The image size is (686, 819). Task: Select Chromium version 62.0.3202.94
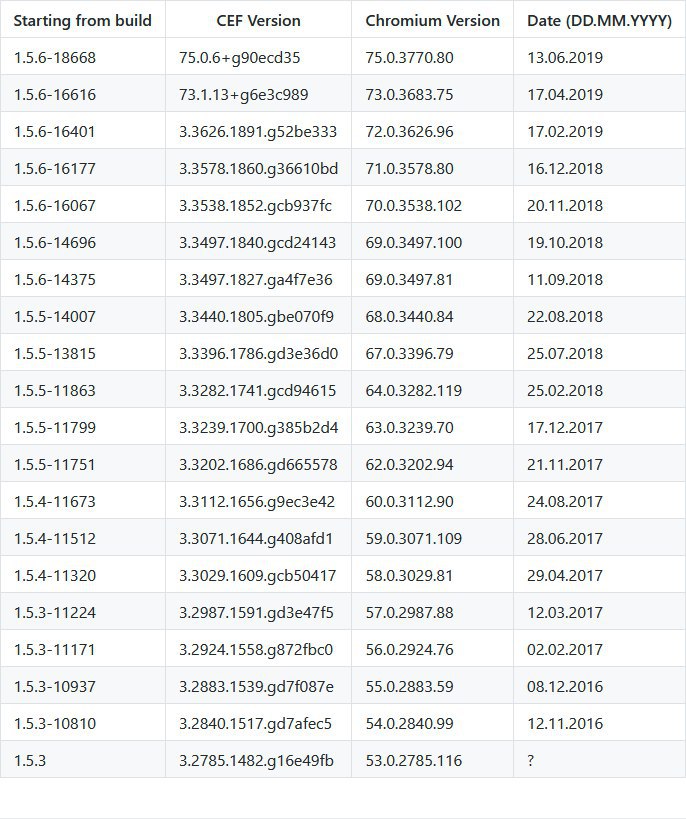tap(432, 464)
